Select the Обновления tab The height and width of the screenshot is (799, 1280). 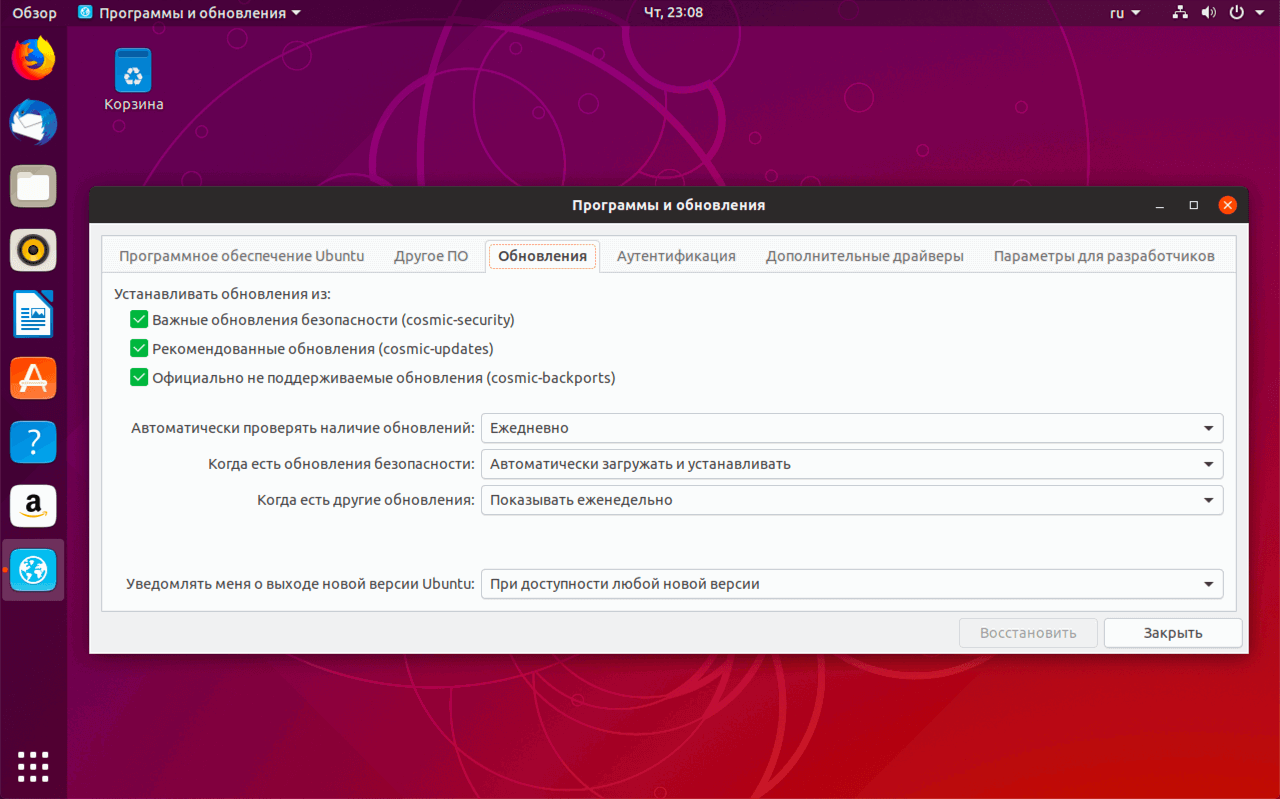[542, 256]
